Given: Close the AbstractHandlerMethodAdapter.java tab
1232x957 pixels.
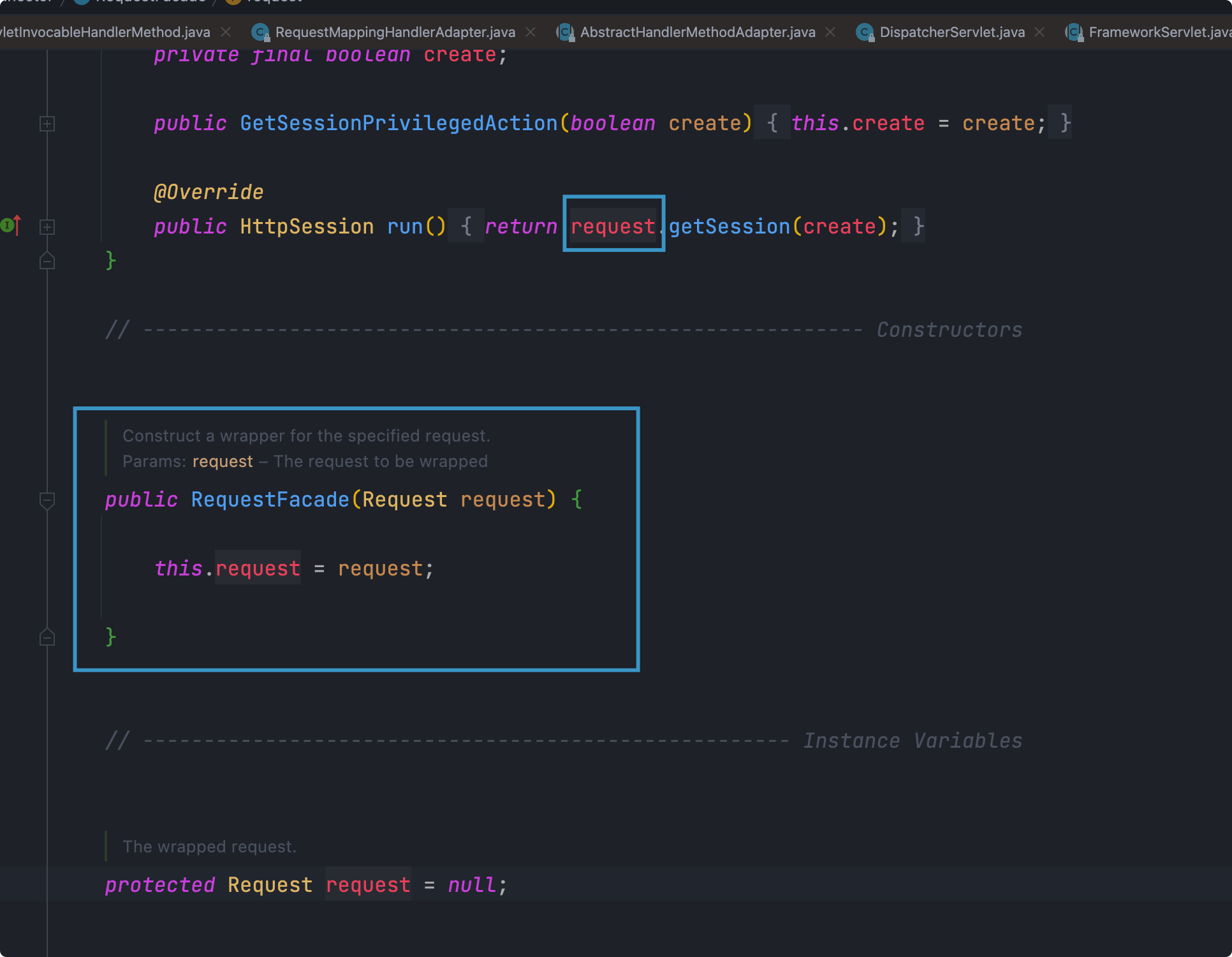Looking at the screenshot, I should (830, 32).
